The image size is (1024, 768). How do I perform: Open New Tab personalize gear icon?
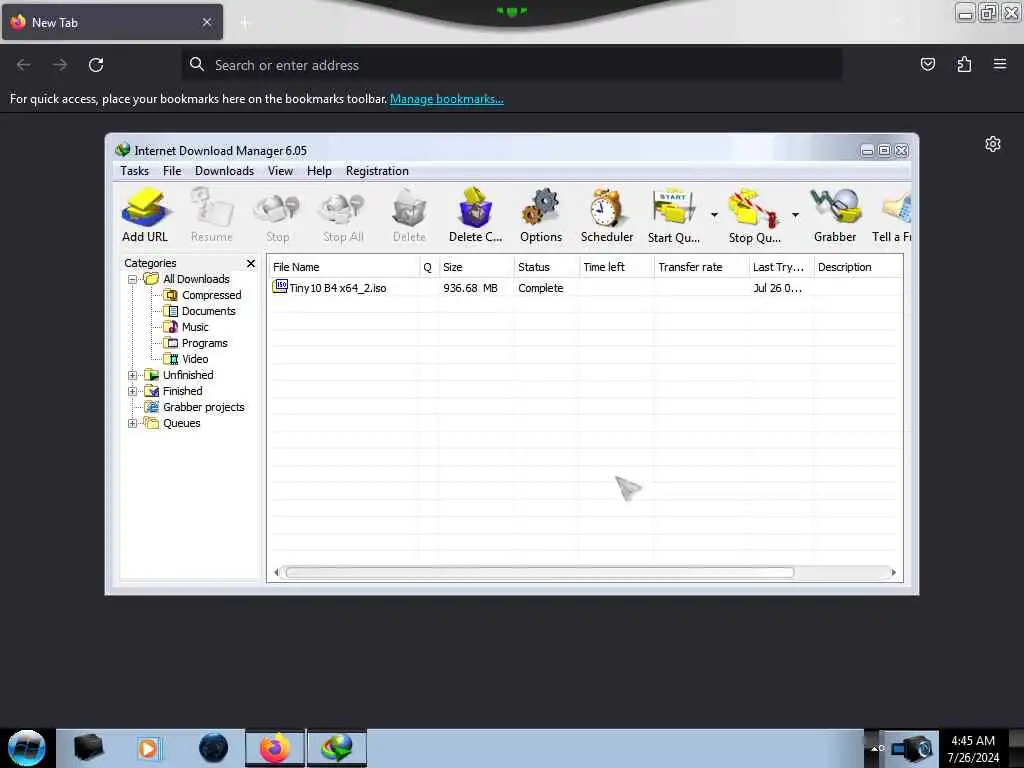pos(993,144)
